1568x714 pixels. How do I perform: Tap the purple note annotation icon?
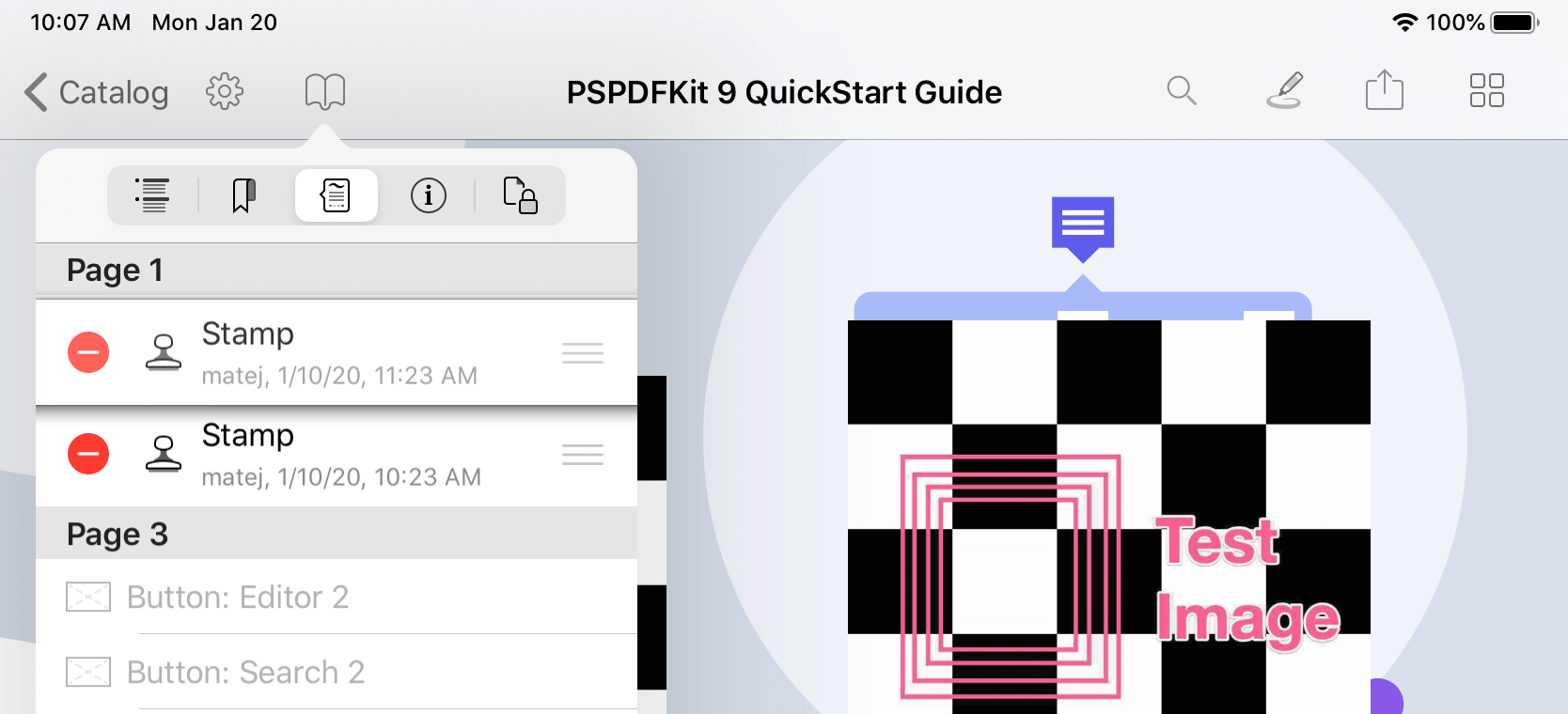(x=1083, y=225)
